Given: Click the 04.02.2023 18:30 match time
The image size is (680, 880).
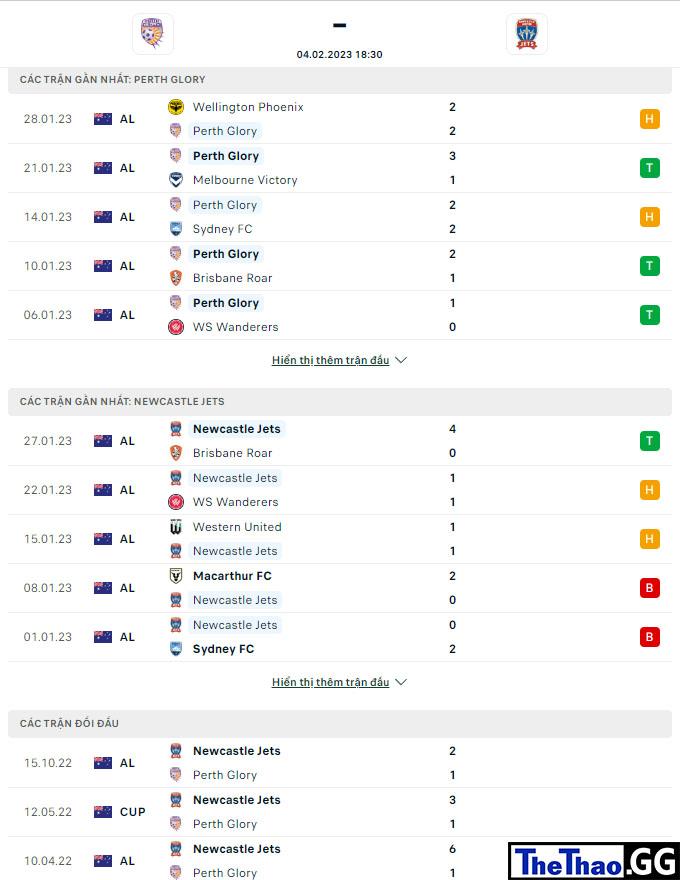Looking at the screenshot, I should [x=339, y=54].
